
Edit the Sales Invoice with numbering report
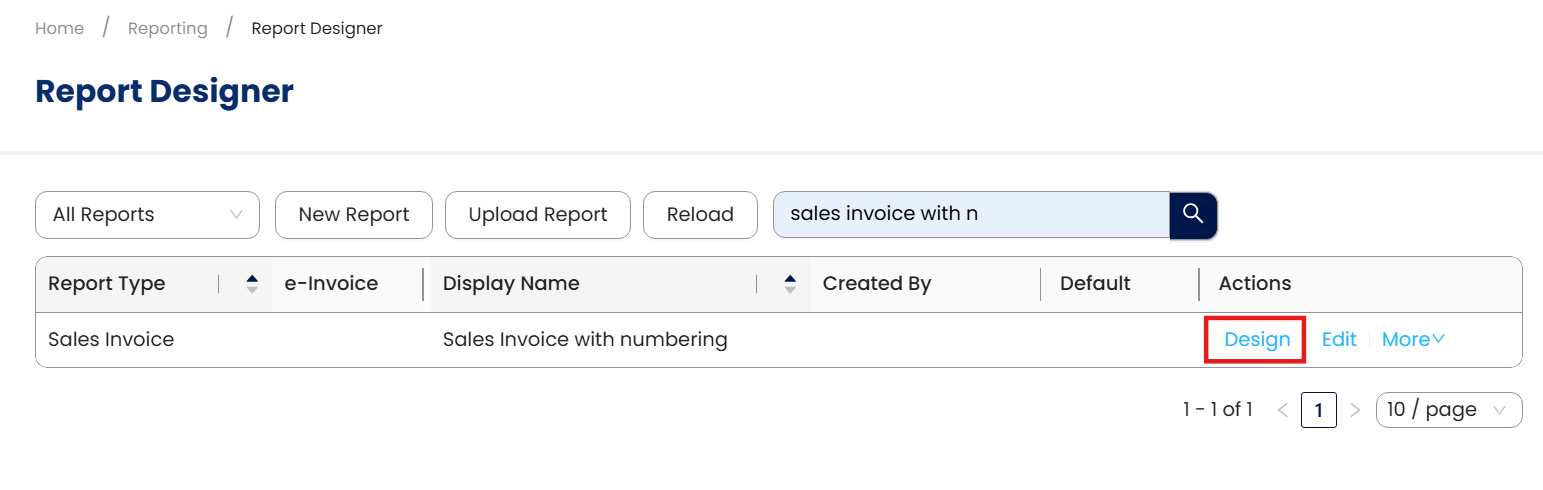coord(1339,340)
